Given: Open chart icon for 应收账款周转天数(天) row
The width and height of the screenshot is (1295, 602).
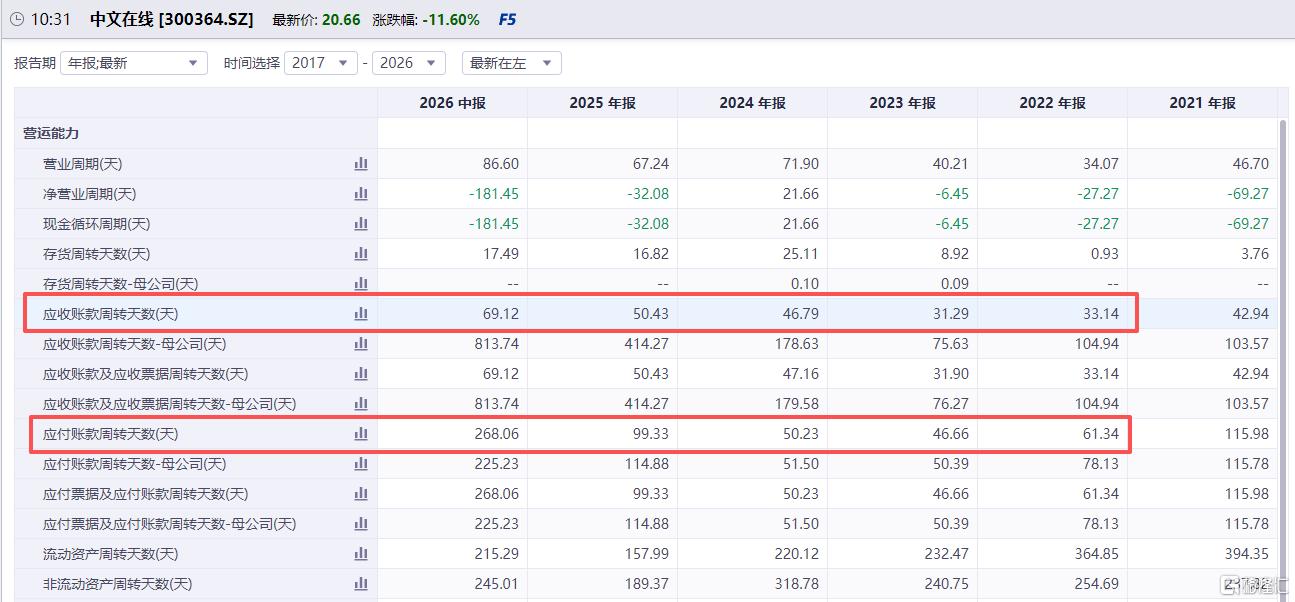Looking at the screenshot, I should tap(361, 314).
